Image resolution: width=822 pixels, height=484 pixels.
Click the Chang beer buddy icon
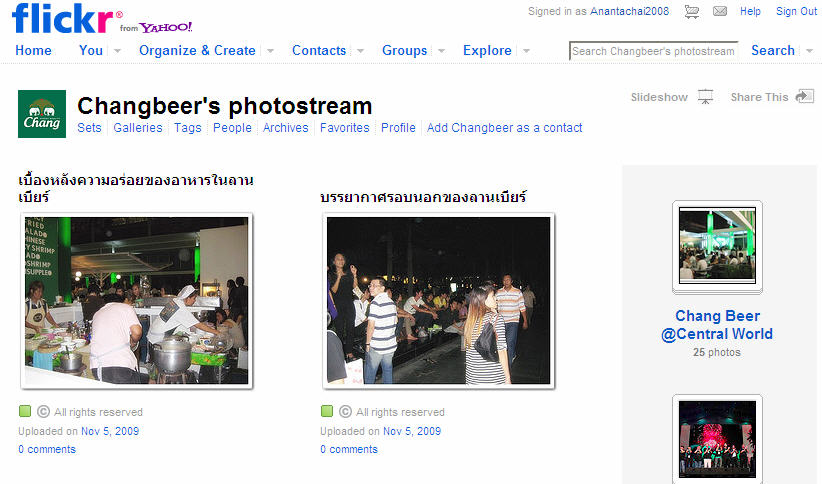[42, 114]
